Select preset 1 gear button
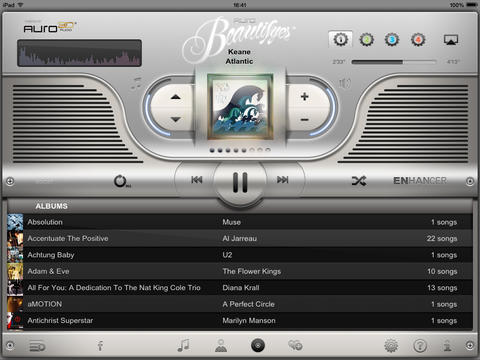This screenshot has width=480, height=360. click(341, 40)
